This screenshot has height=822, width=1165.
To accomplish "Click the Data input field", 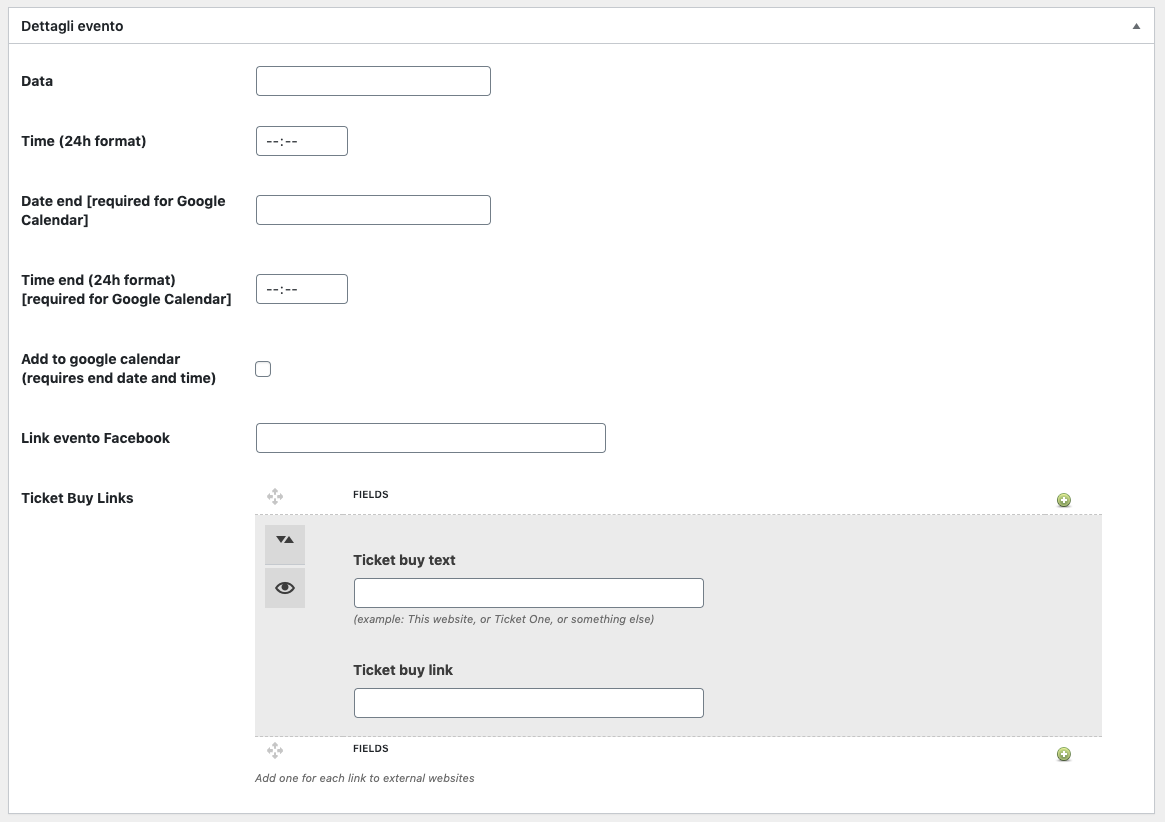I will coord(373,81).
